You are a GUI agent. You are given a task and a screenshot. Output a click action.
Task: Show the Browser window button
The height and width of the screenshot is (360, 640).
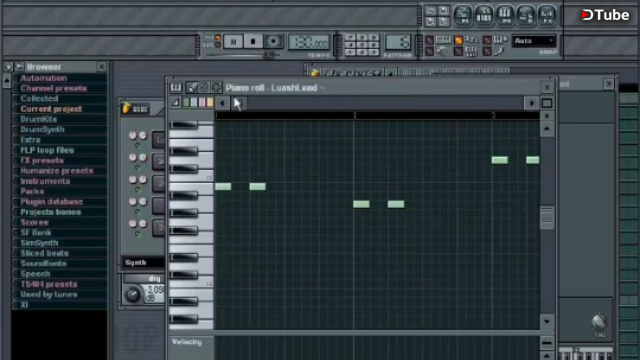tap(526, 16)
